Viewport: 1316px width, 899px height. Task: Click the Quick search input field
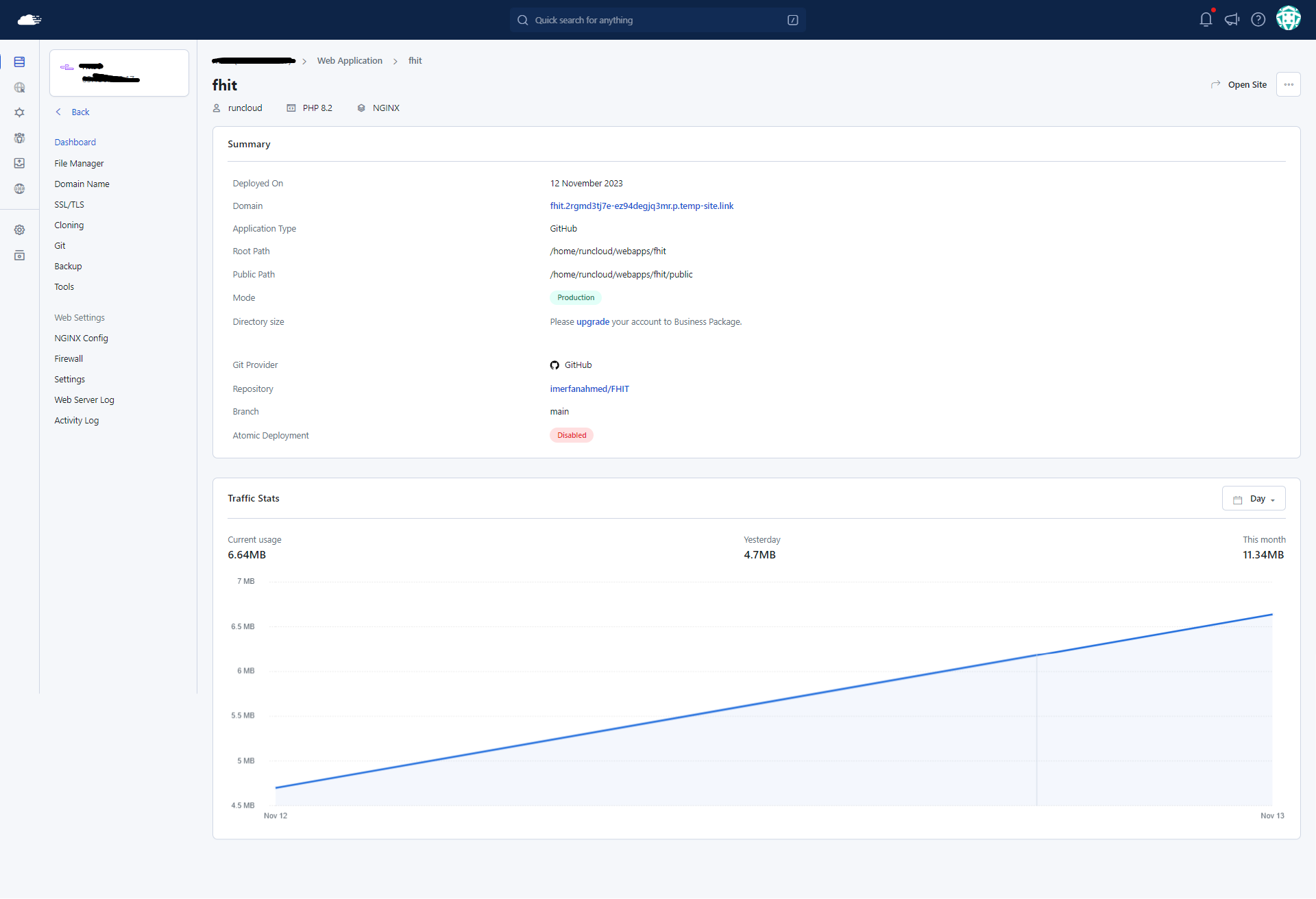[x=657, y=21]
